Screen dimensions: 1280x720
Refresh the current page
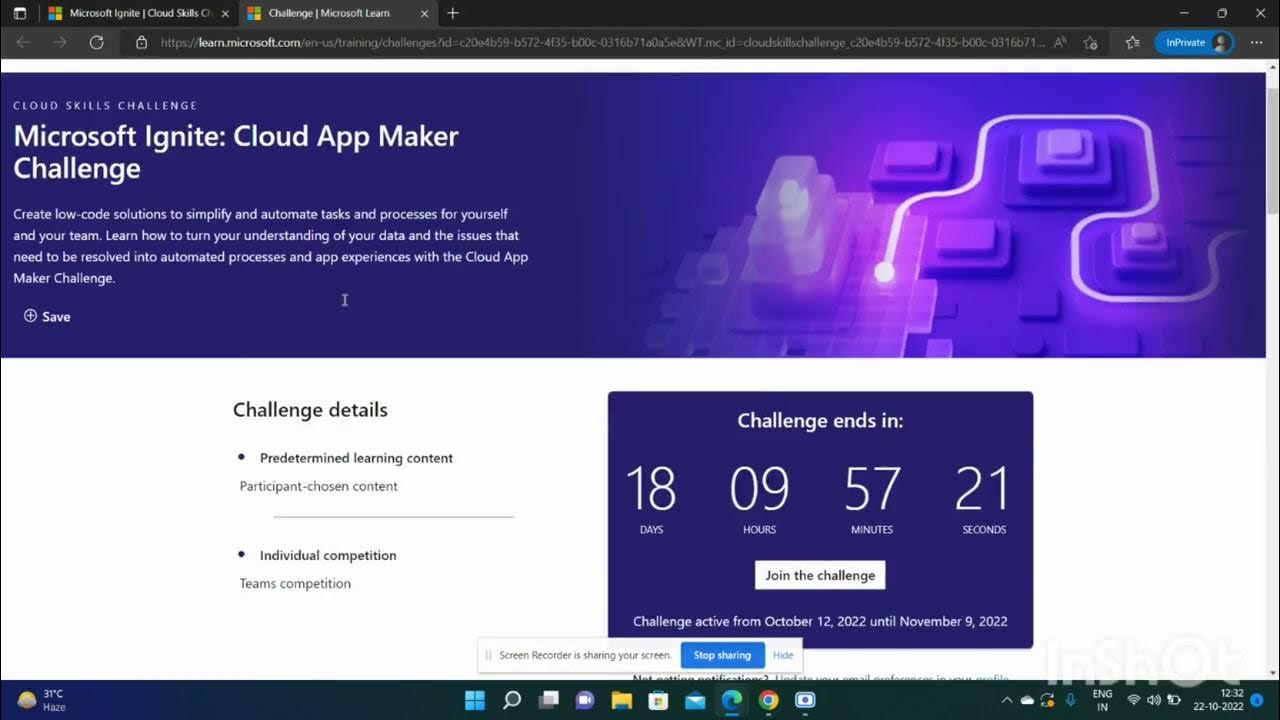96,42
